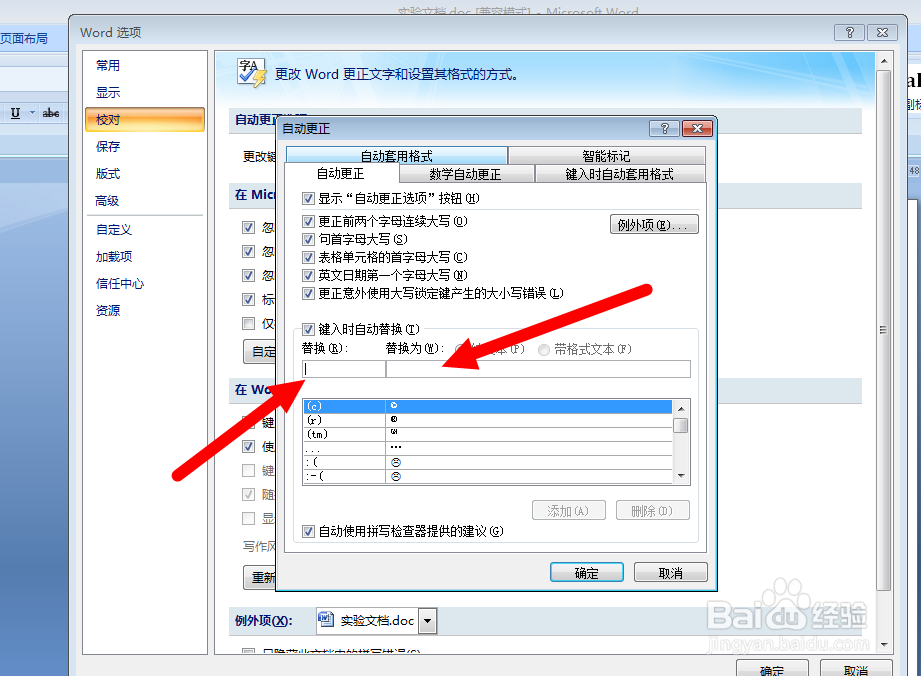Image resolution: width=921 pixels, height=676 pixels.
Task: Click the 例外项(E)... button
Action: pyautogui.click(x=654, y=224)
